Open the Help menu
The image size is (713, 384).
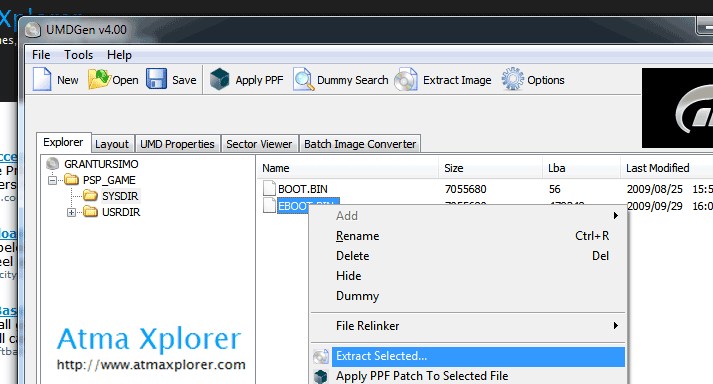119,55
